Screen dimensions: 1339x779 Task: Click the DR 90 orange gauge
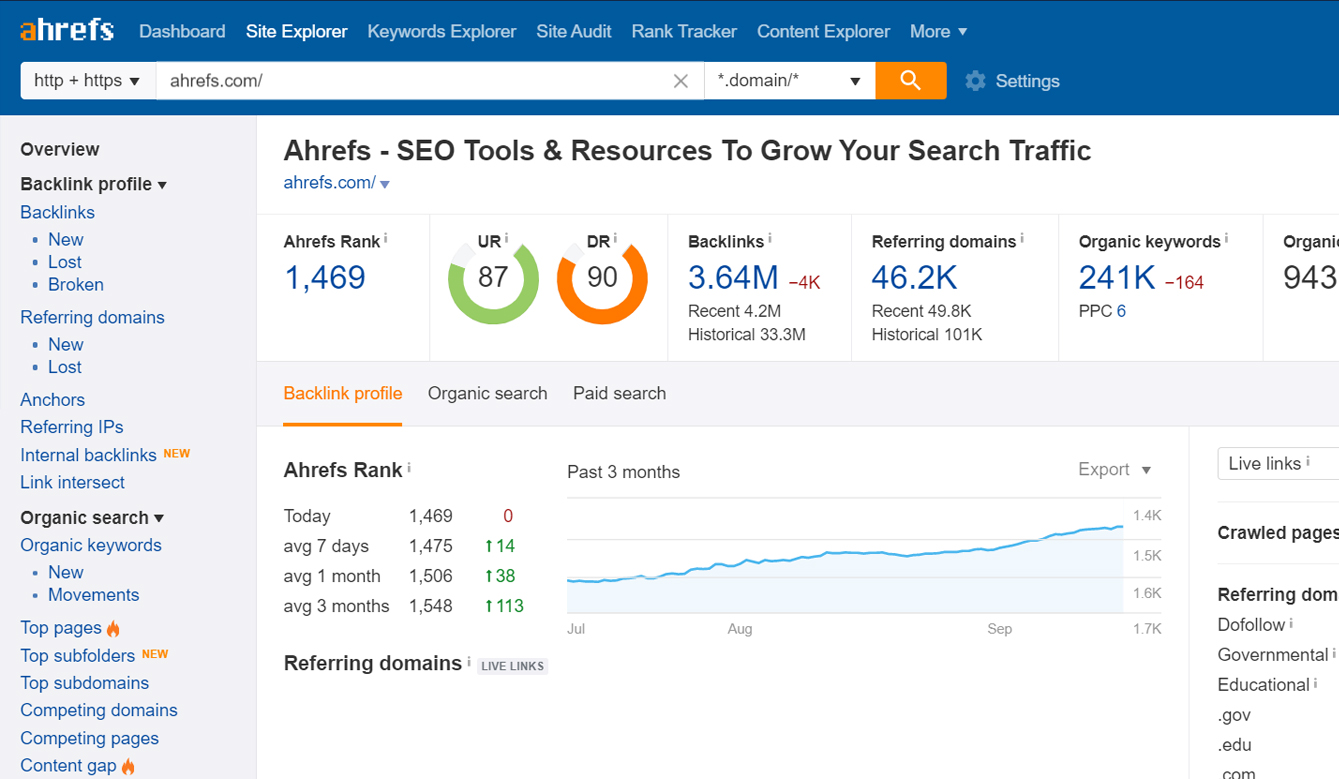pyautogui.click(x=602, y=279)
